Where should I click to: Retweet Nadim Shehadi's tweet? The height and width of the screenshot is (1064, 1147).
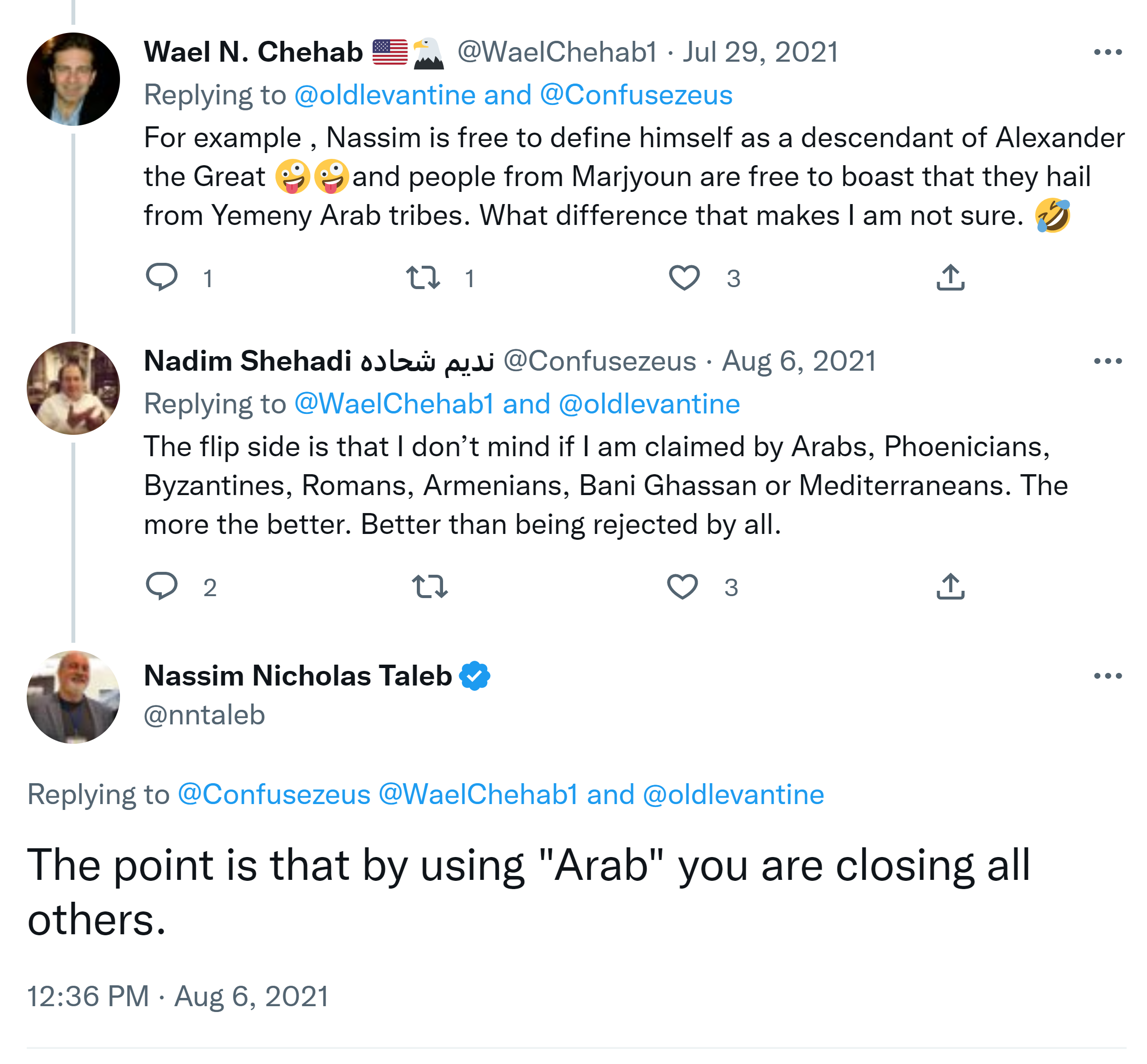[429, 586]
